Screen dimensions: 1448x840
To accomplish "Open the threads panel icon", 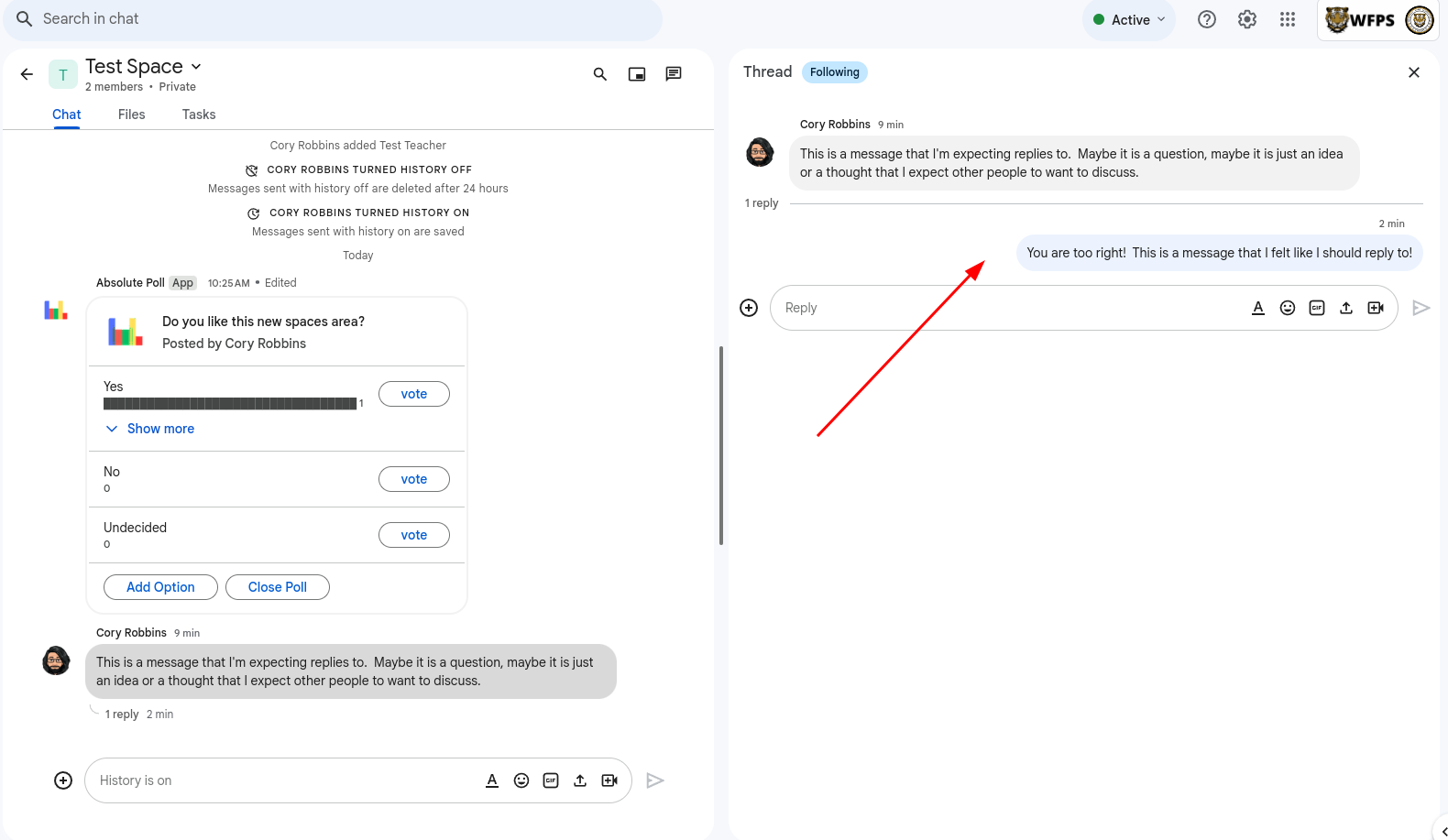I will [674, 74].
